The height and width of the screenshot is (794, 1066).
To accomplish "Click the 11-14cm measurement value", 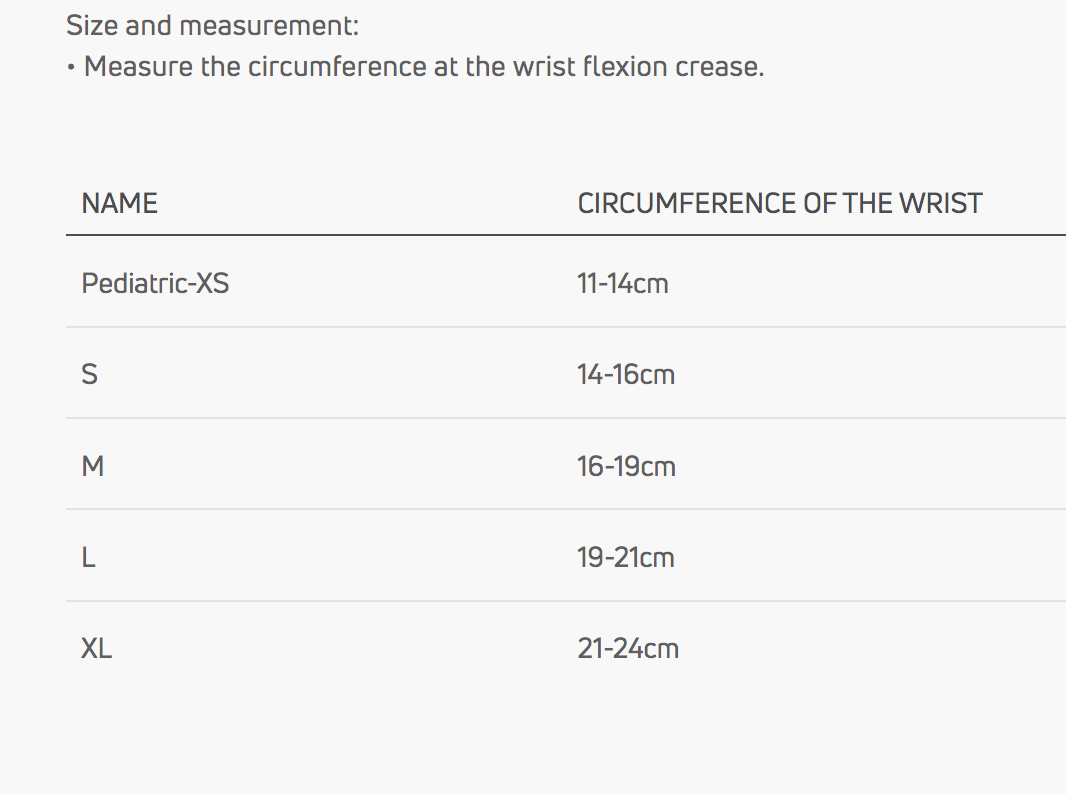I will [x=622, y=284].
